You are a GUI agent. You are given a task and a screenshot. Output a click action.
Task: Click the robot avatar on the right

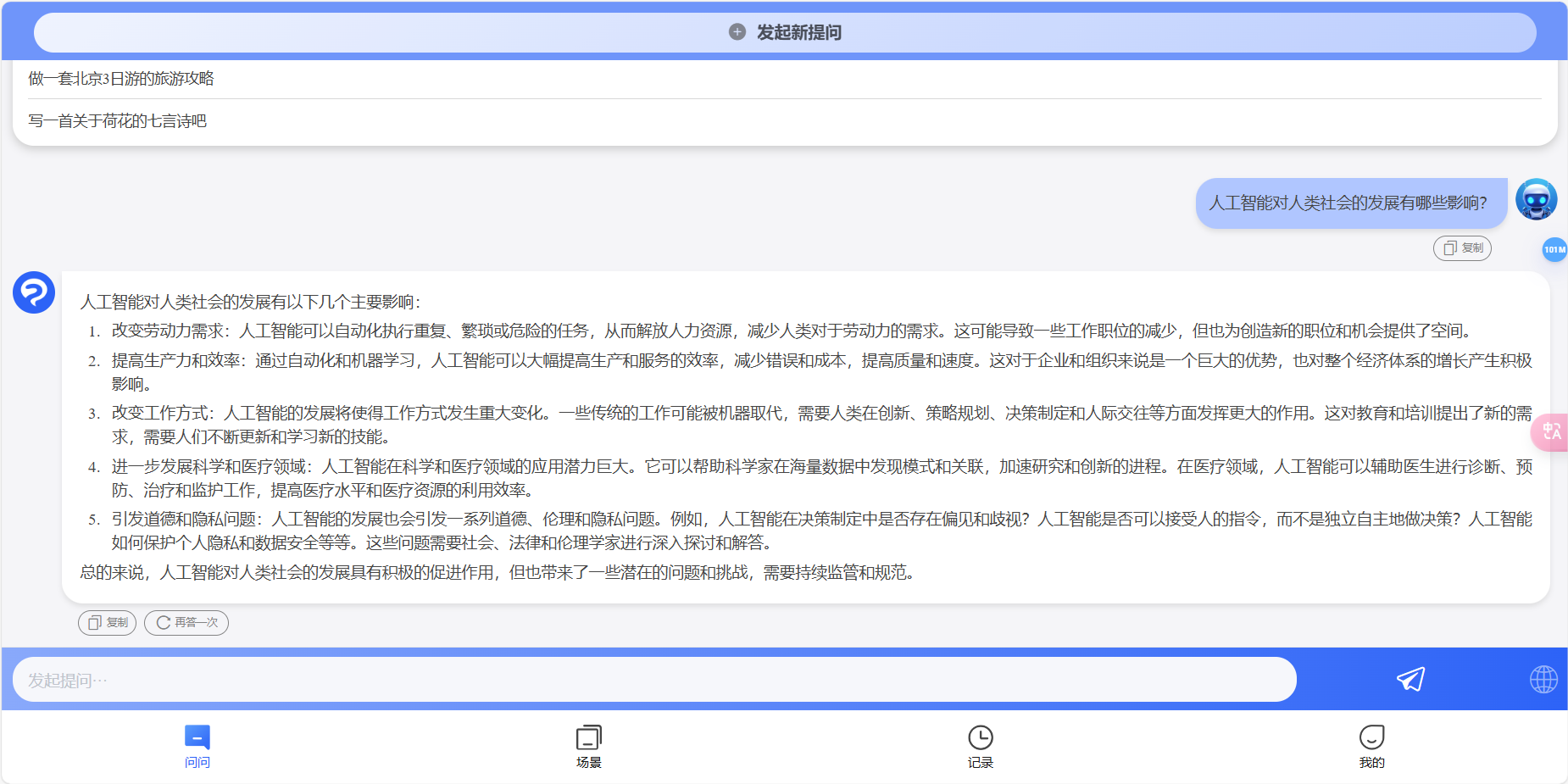click(x=1537, y=198)
